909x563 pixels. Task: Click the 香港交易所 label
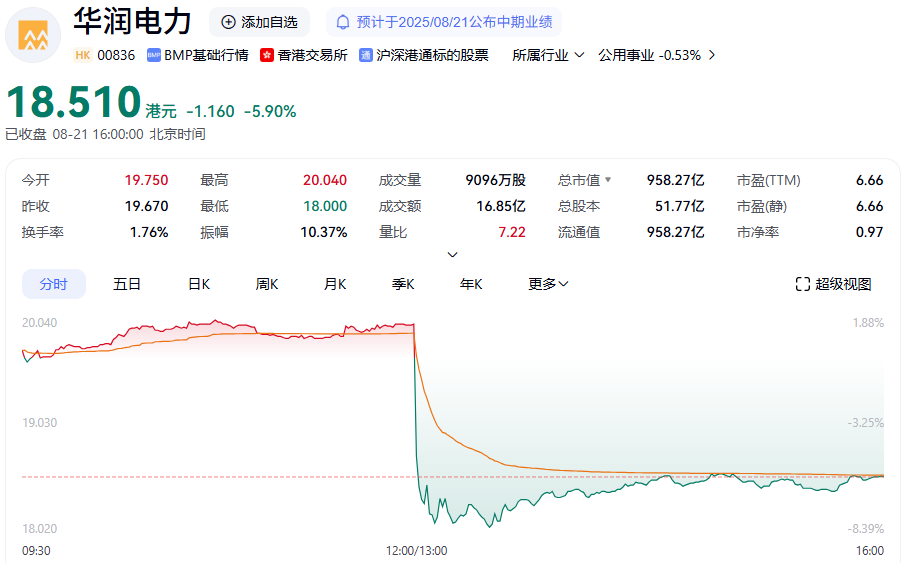[312, 55]
